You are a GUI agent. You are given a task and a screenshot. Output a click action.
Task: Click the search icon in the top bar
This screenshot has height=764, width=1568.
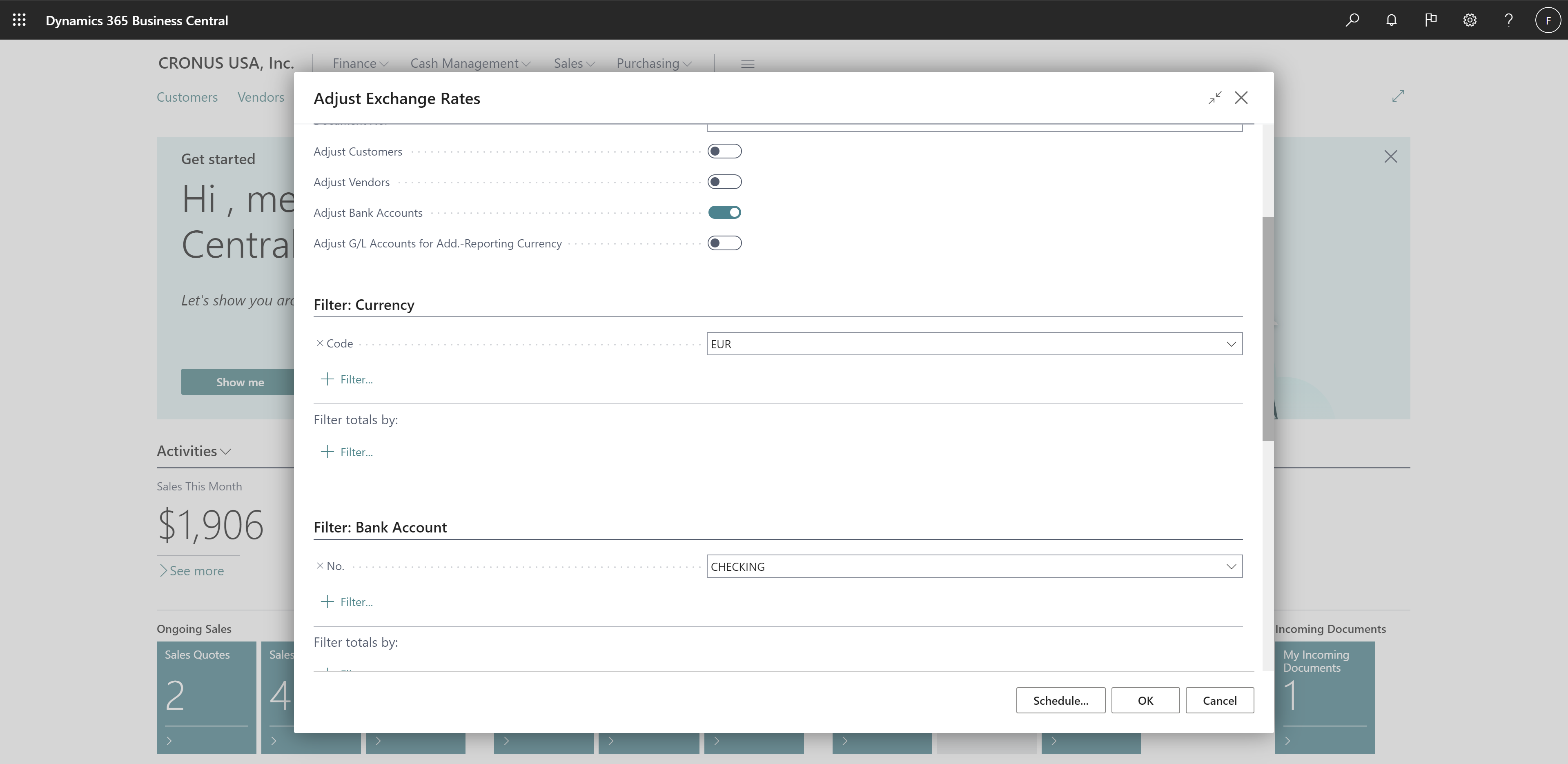pos(1352,20)
